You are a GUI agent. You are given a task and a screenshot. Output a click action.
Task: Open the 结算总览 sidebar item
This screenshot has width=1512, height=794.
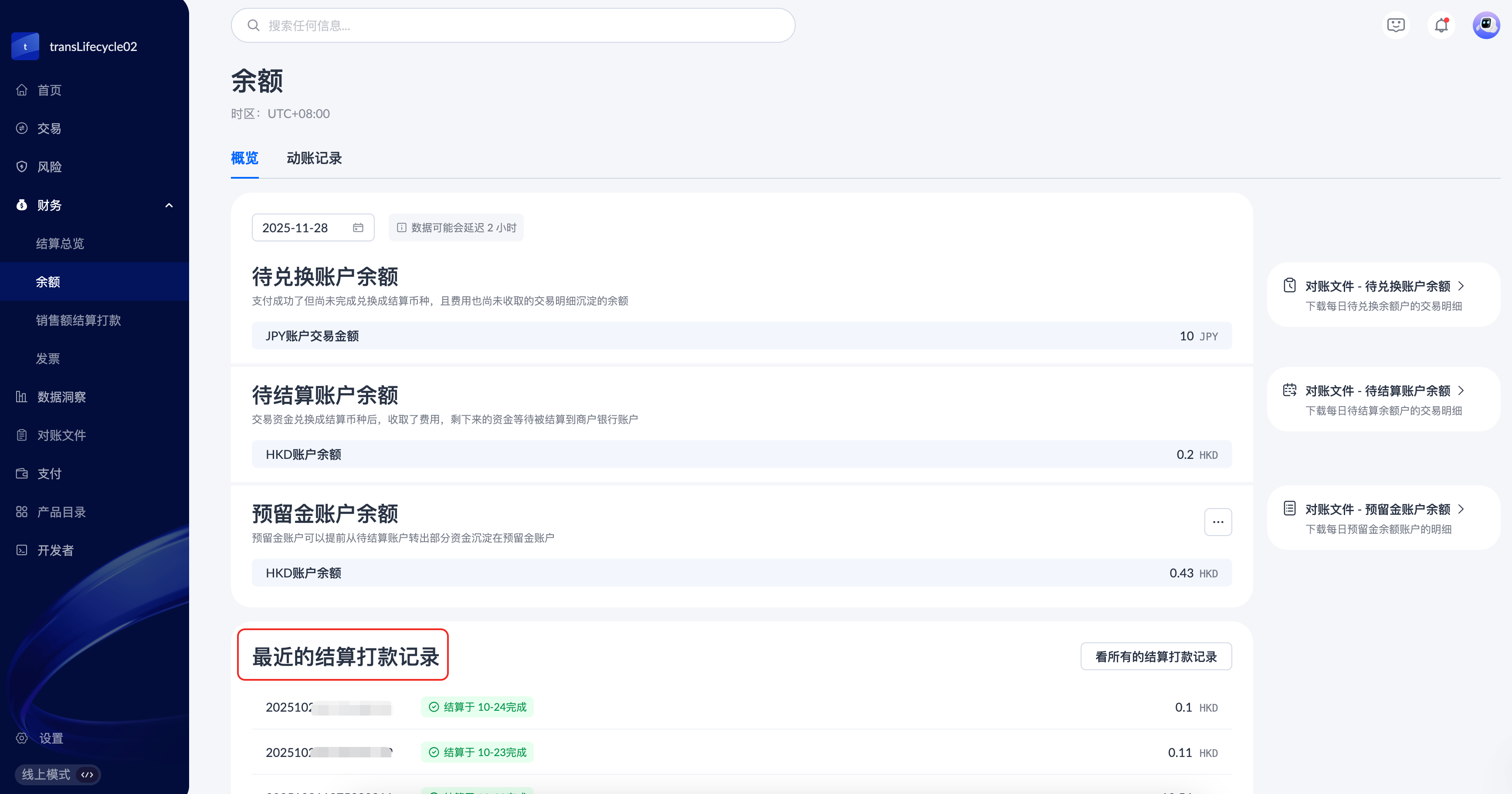point(60,244)
